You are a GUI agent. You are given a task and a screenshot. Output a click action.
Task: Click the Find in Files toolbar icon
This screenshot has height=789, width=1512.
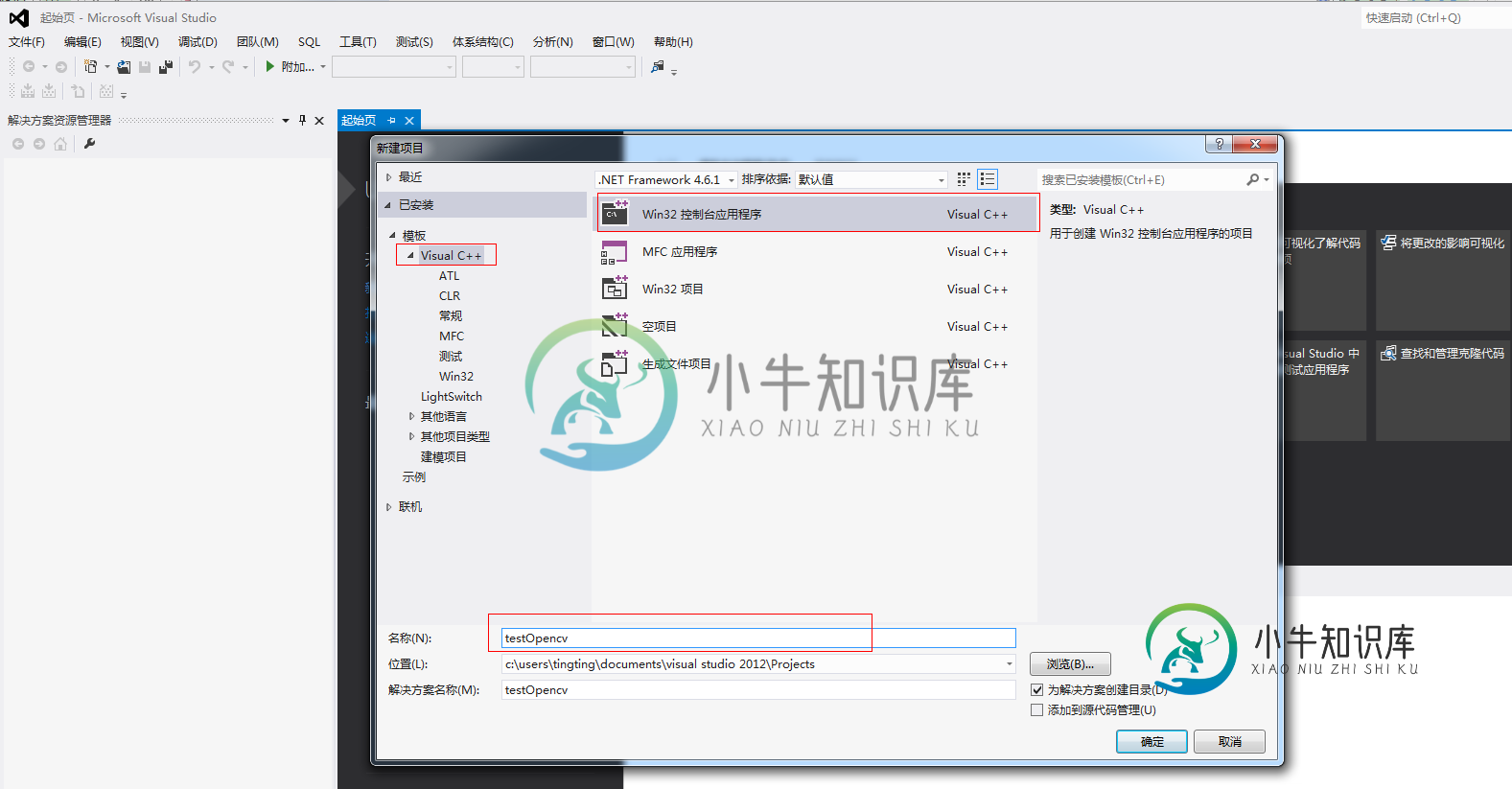coord(658,66)
